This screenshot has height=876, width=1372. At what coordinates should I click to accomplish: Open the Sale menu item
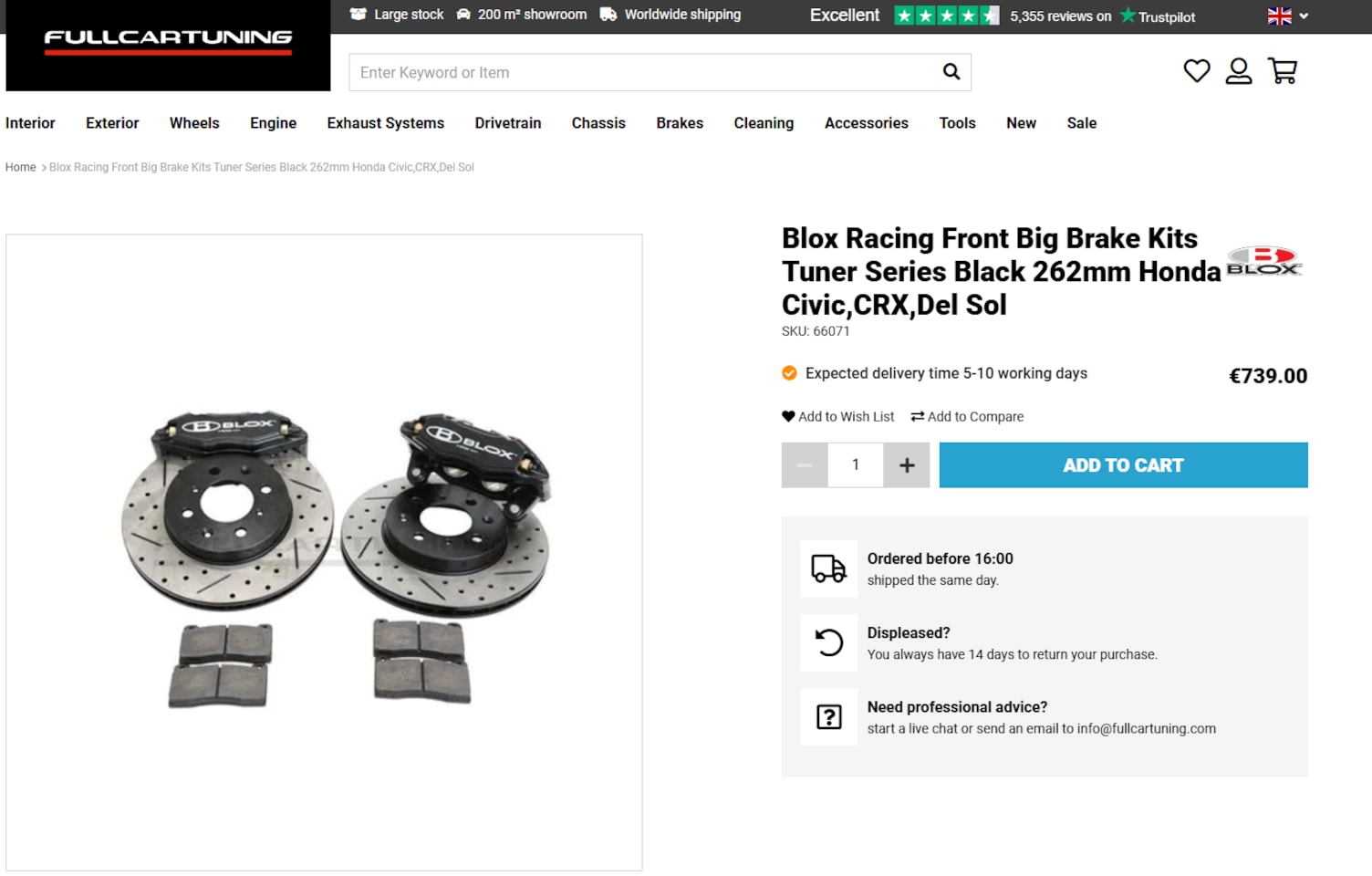[1082, 123]
